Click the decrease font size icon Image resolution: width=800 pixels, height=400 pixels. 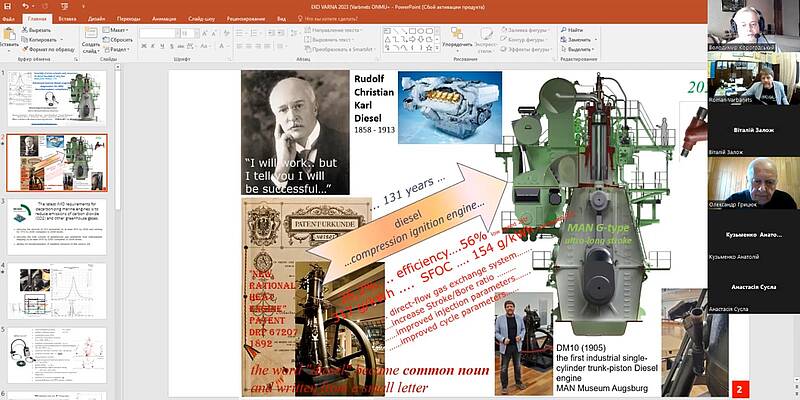coord(214,34)
